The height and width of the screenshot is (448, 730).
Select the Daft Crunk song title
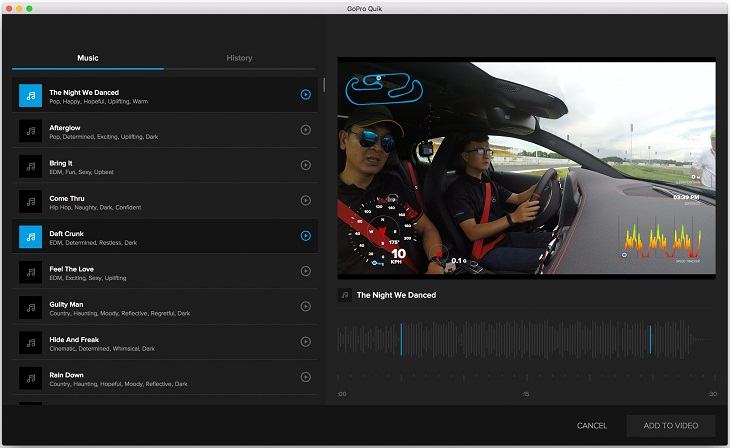pyautogui.click(x=67, y=234)
